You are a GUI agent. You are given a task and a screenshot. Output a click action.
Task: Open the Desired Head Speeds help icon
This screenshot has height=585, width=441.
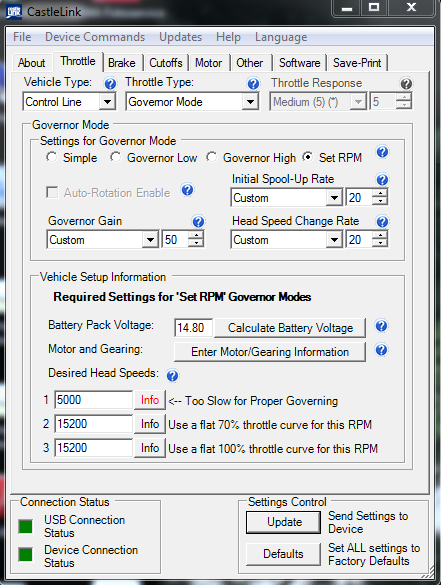click(172, 376)
